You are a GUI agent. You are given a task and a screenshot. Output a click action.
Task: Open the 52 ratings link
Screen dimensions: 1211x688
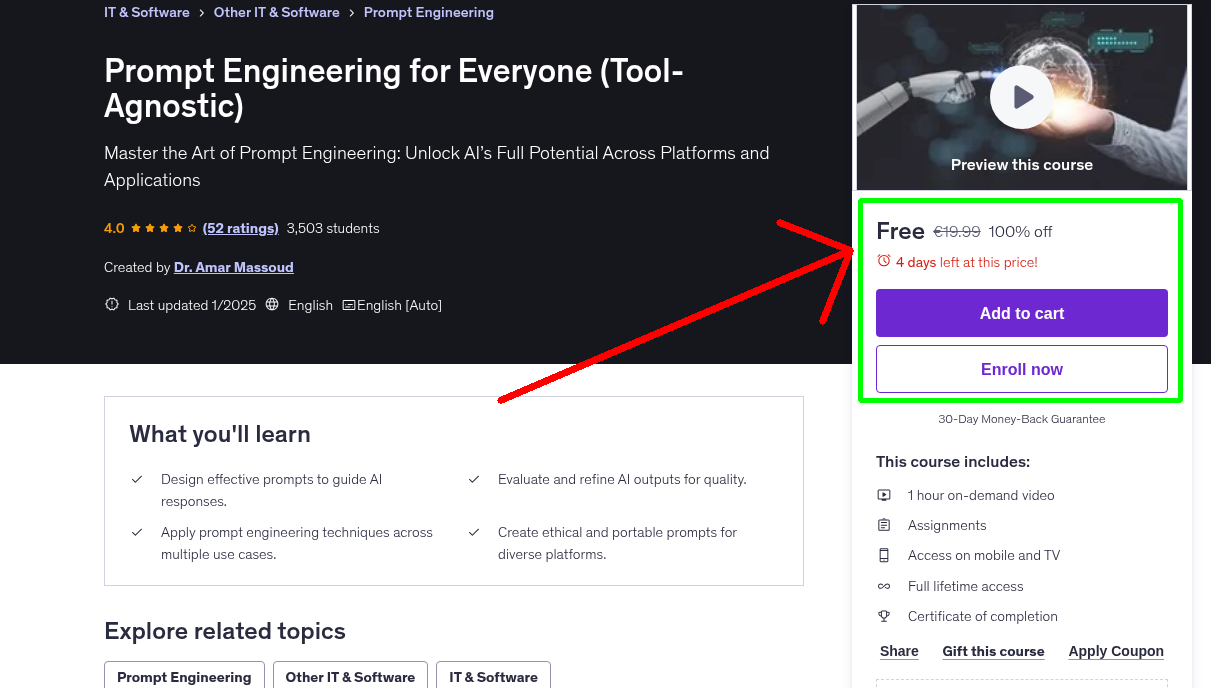pyautogui.click(x=241, y=228)
